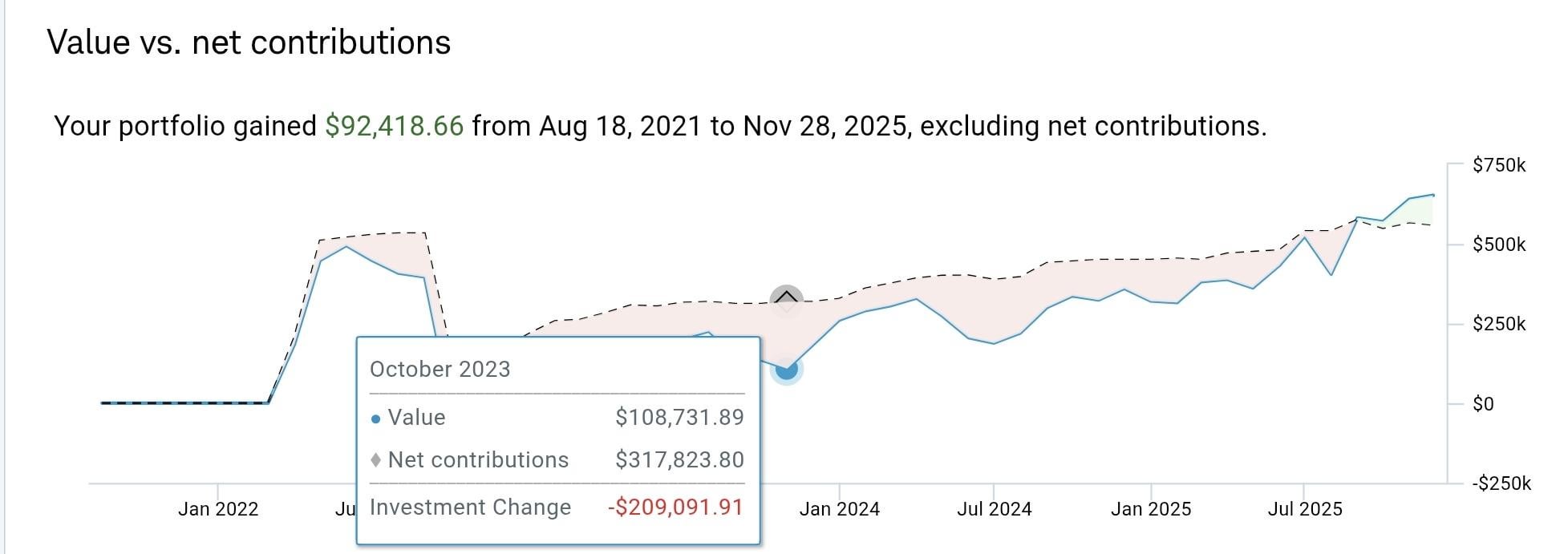Click the $500k y-axis label
The height and width of the screenshot is (554, 1568).
coord(1498,245)
